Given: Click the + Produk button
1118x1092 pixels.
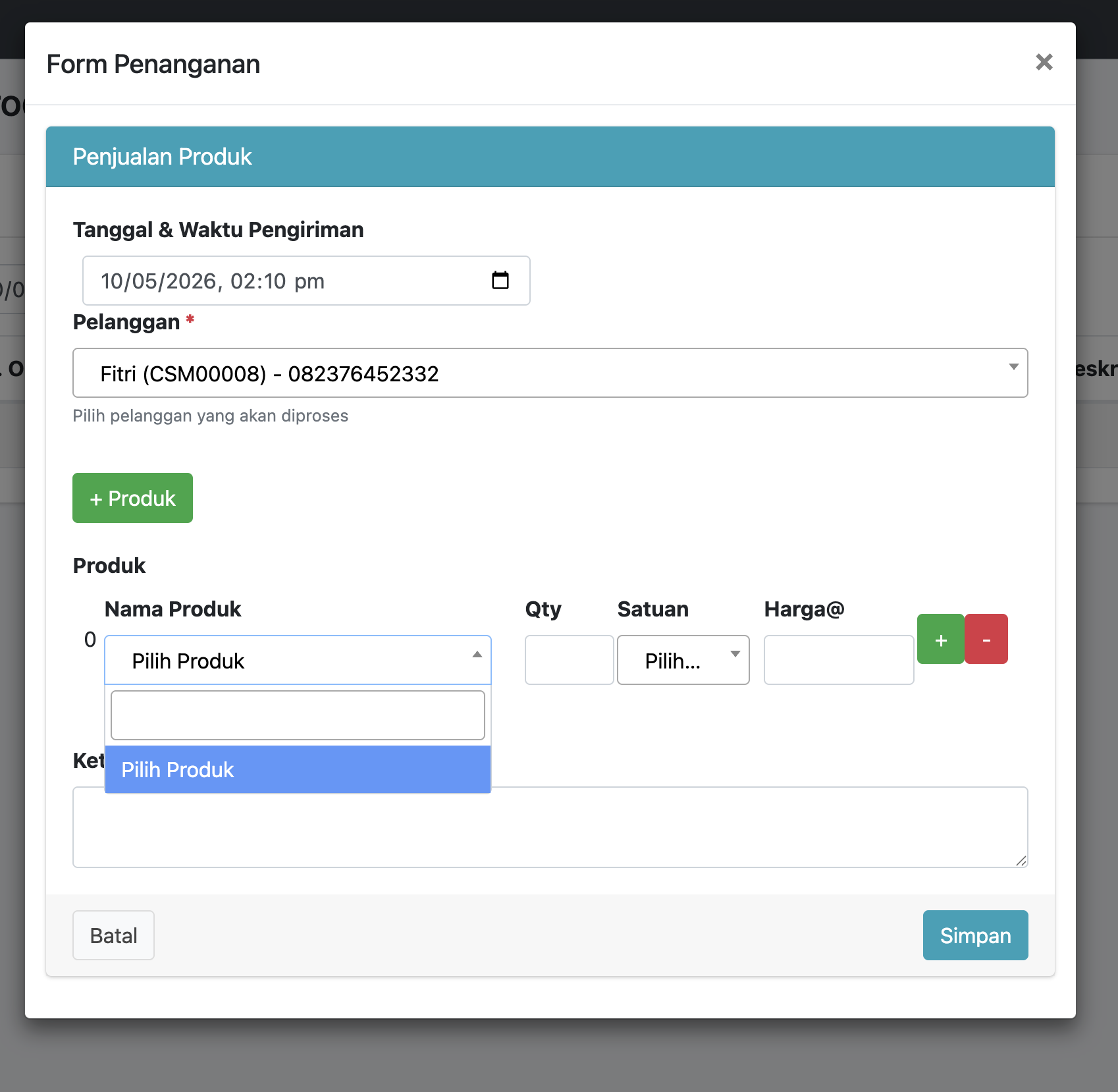Looking at the screenshot, I should (132, 498).
